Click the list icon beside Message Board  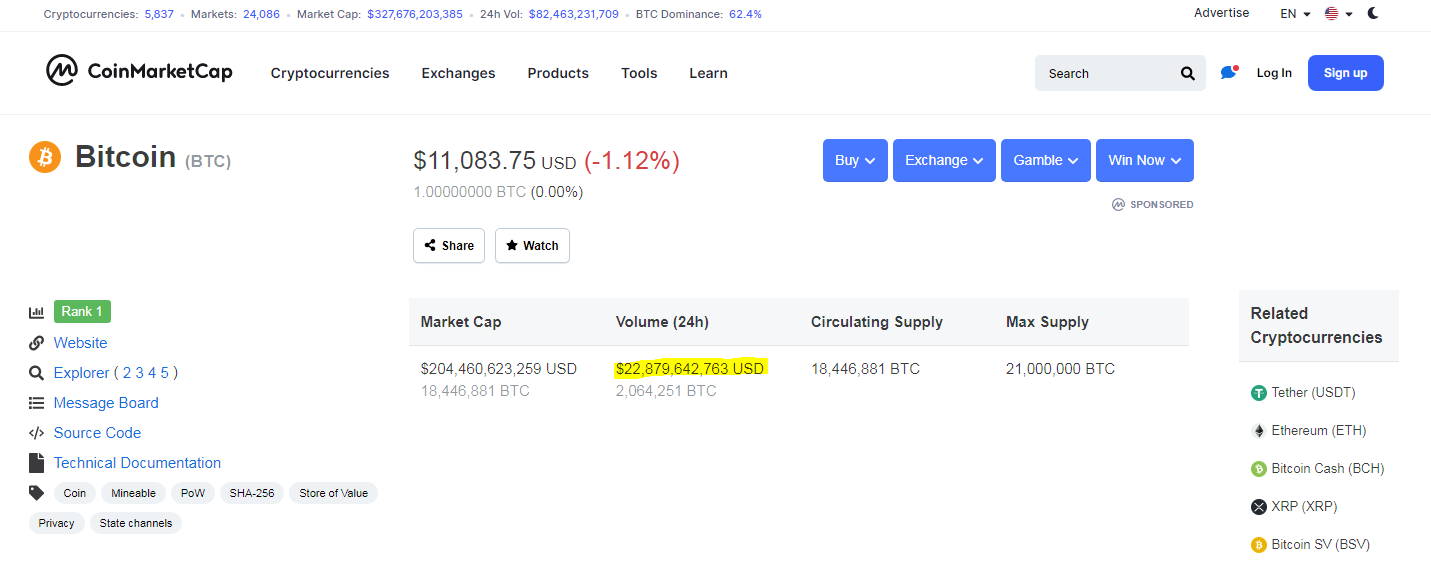37,403
